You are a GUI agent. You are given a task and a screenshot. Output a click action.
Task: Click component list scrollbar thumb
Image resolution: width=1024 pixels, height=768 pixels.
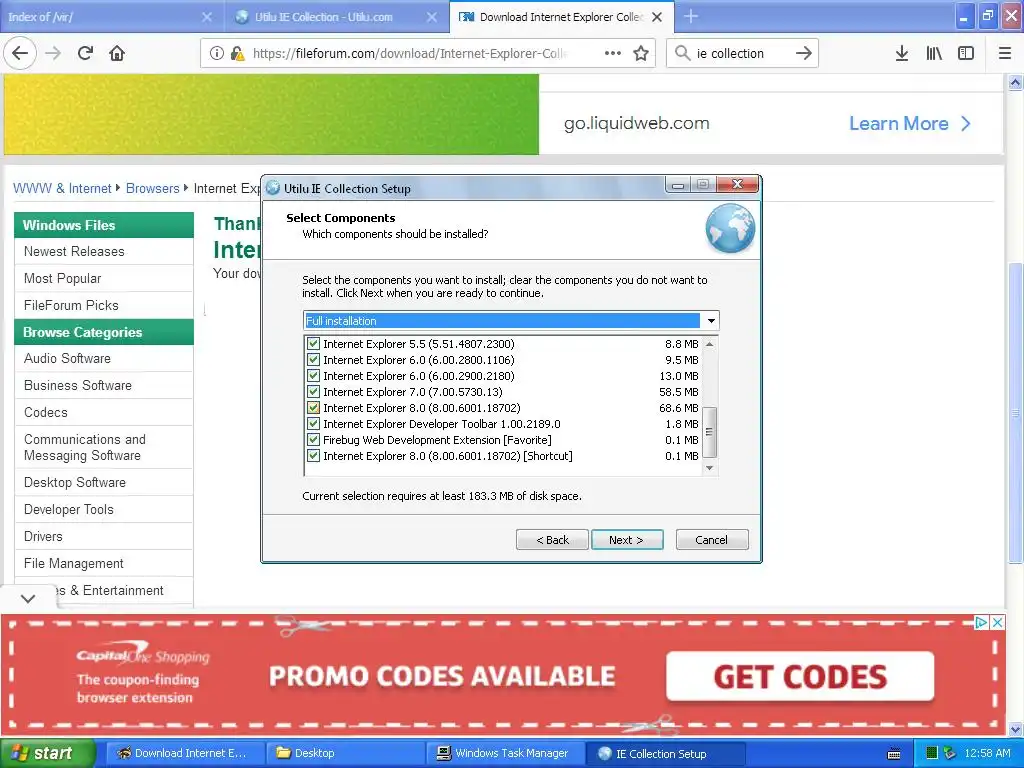709,432
